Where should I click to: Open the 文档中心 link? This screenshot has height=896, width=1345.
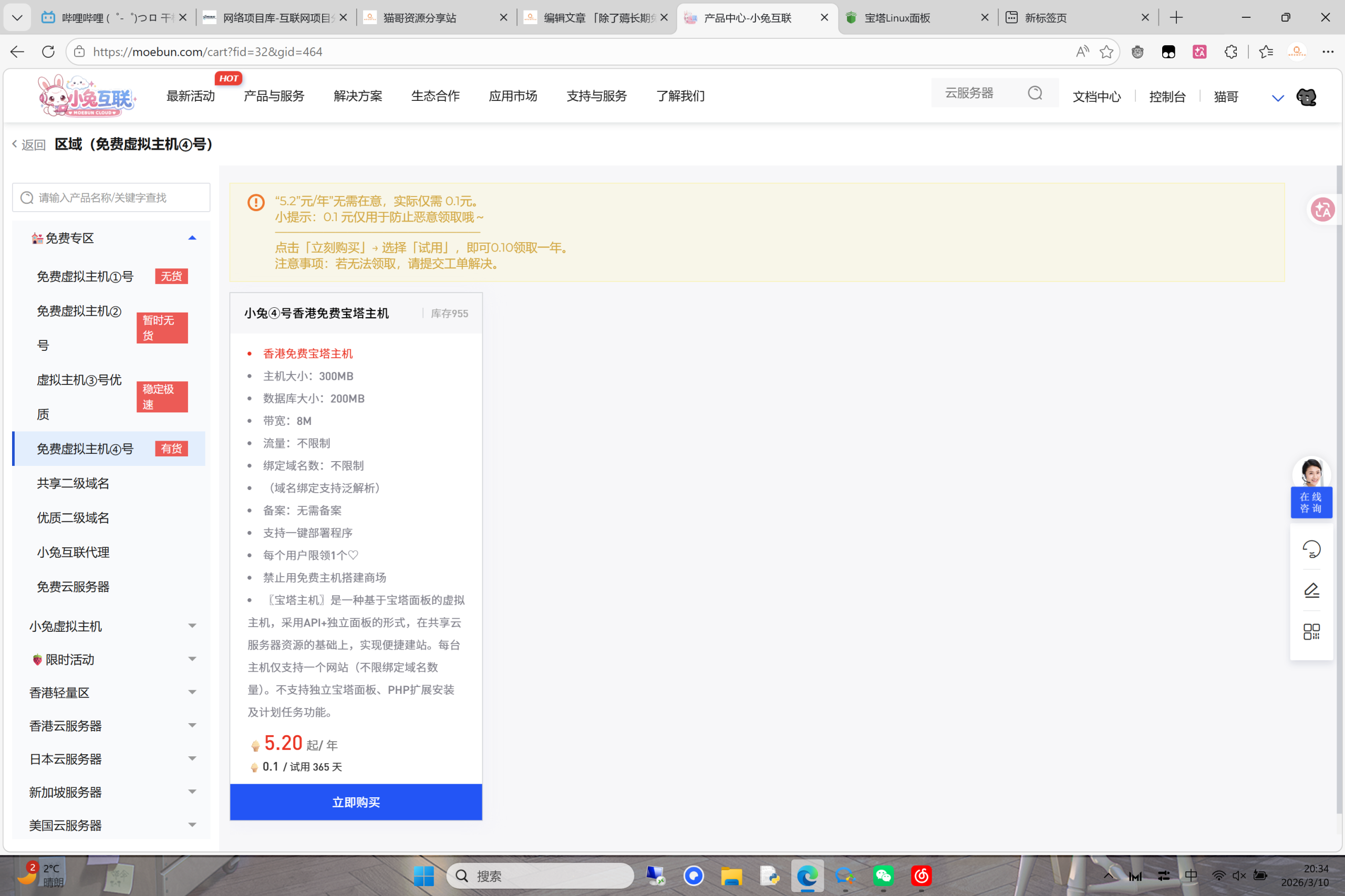(1096, 97)
